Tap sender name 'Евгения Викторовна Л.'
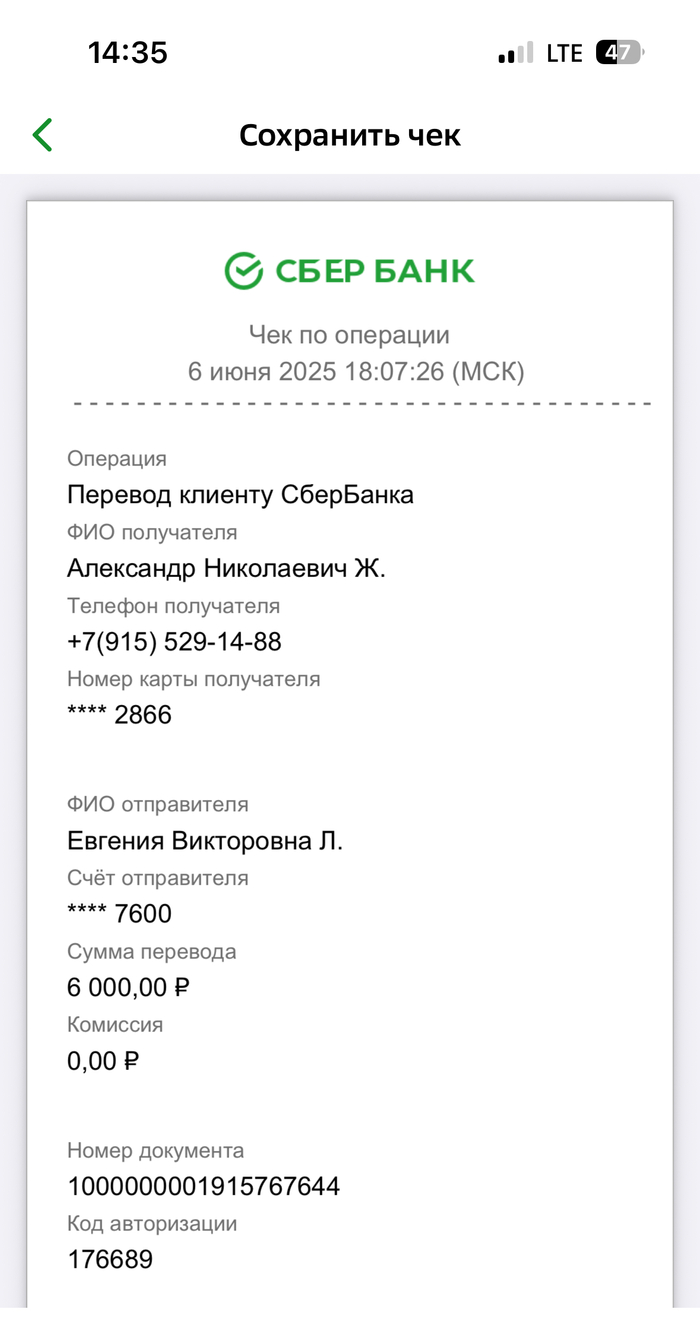Image resolution: width=700 pixels, height=1325 pixels. click(205, 841)
